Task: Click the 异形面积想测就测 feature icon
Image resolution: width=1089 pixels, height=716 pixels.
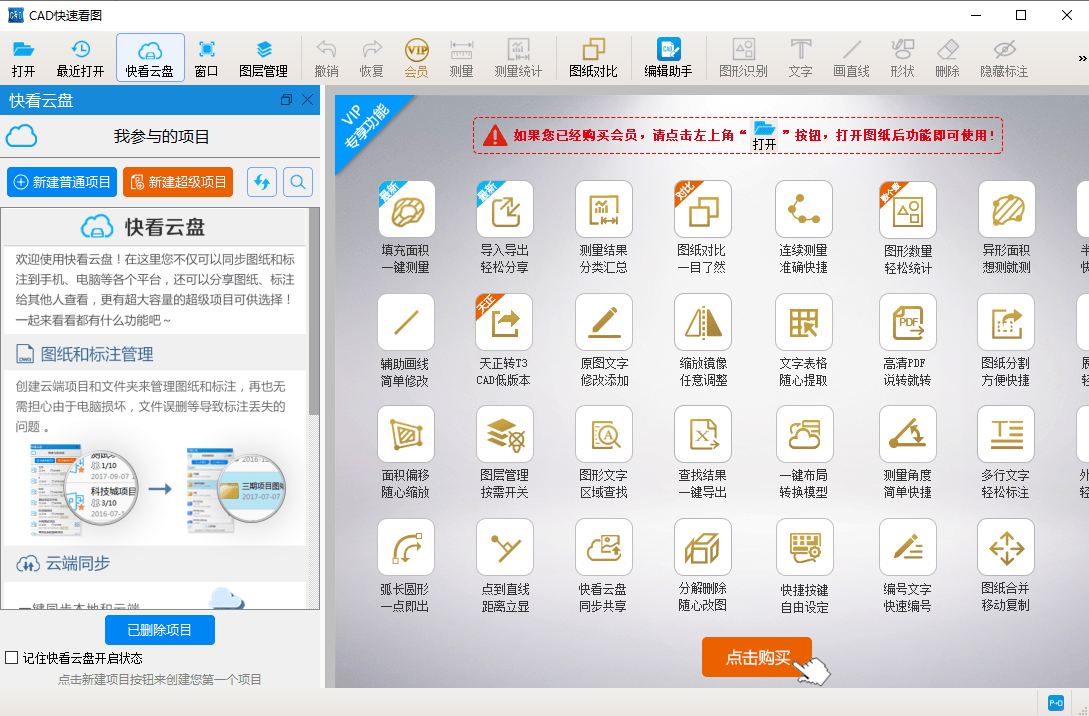Action: (1006, 209)
